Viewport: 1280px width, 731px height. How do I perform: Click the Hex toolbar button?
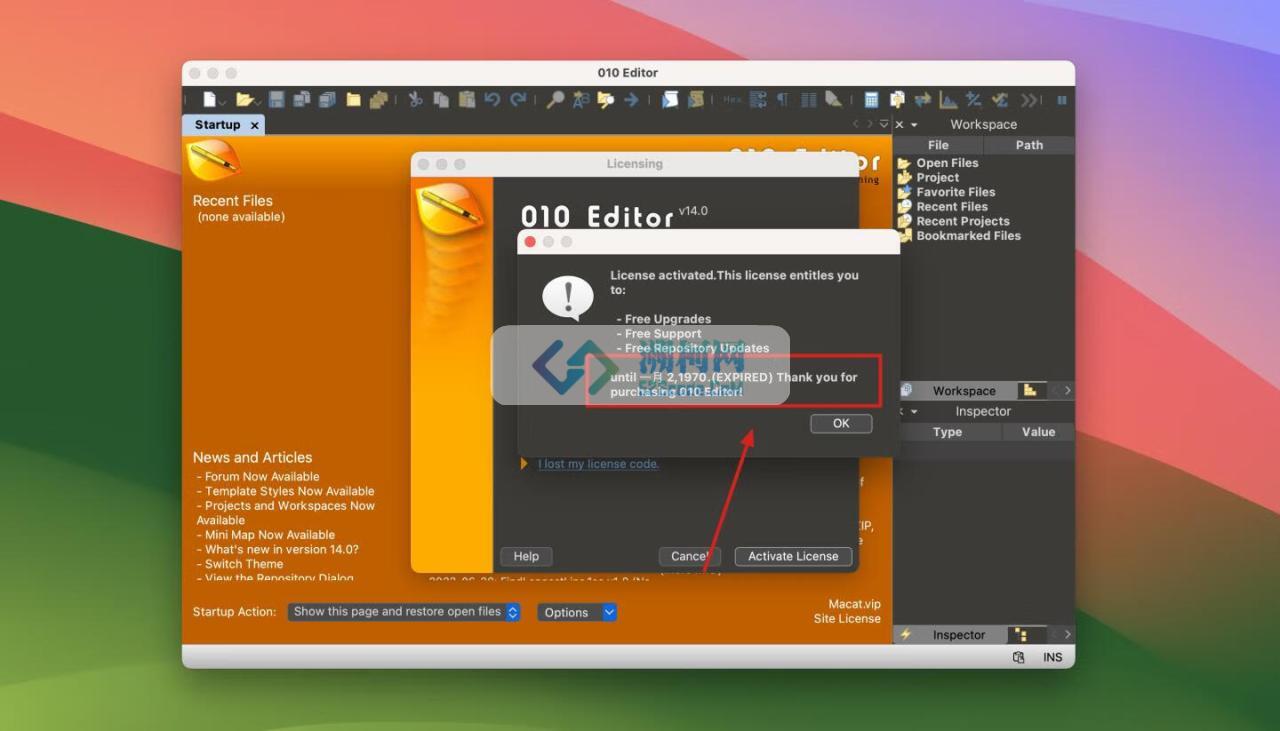[x=732, y=99]
